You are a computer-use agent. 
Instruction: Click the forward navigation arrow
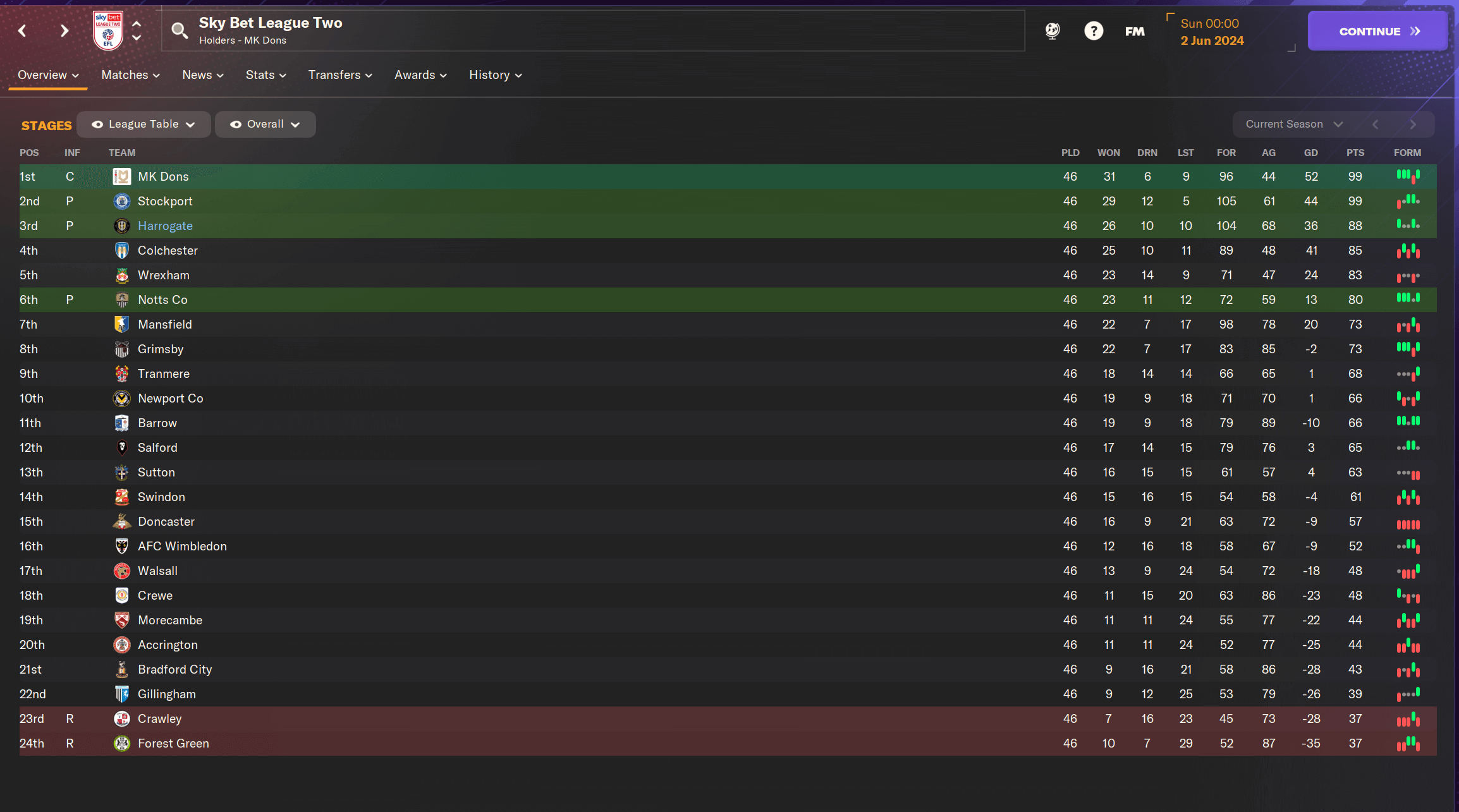pyautogui.click(x=64, y=30)
